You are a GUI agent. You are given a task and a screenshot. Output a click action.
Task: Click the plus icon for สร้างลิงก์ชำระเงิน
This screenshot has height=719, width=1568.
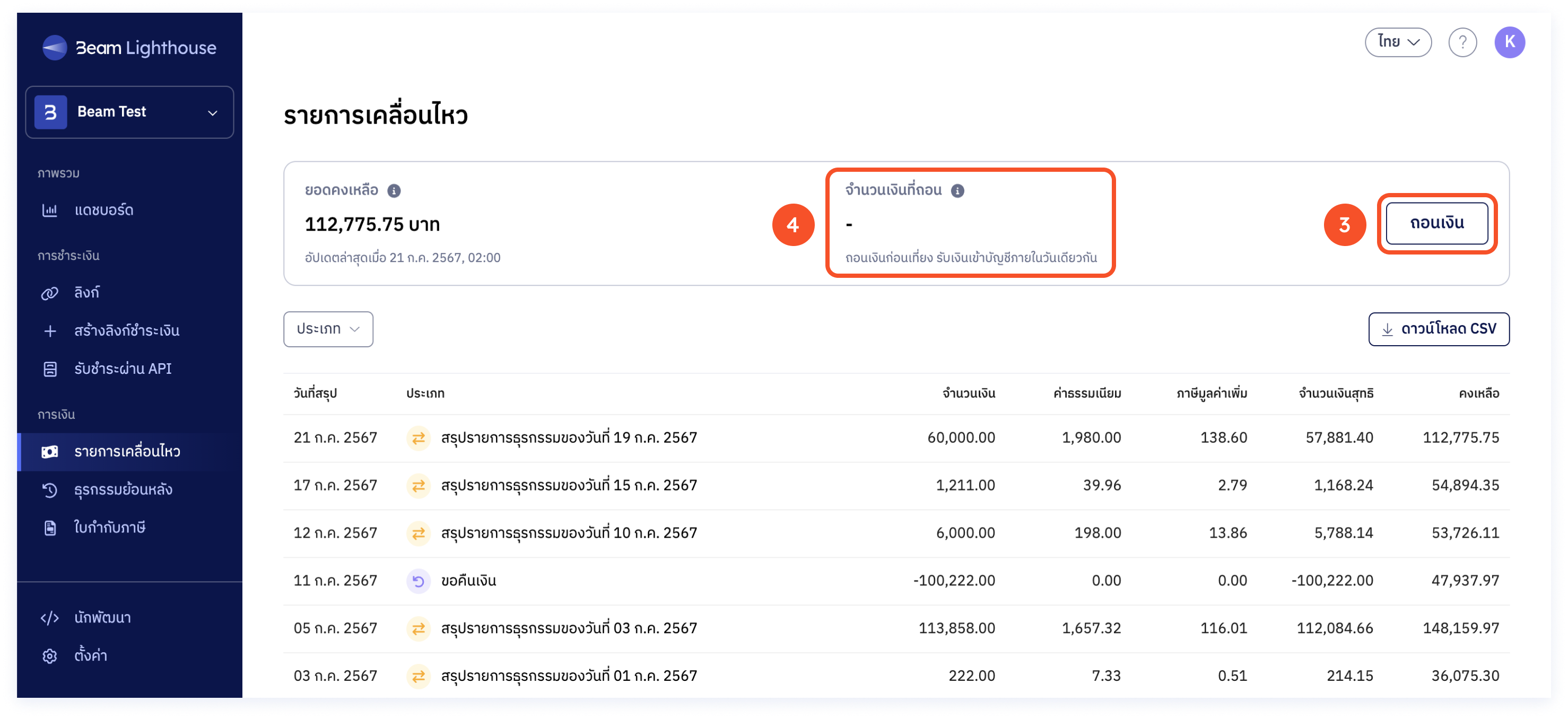50,330
